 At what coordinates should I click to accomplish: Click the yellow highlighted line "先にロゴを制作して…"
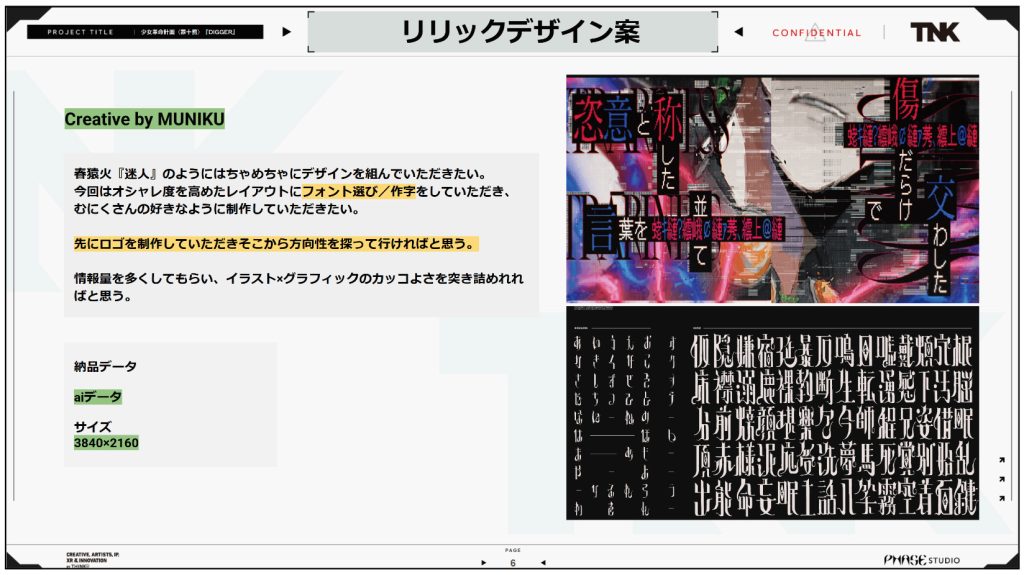click(x=276, y=244)
